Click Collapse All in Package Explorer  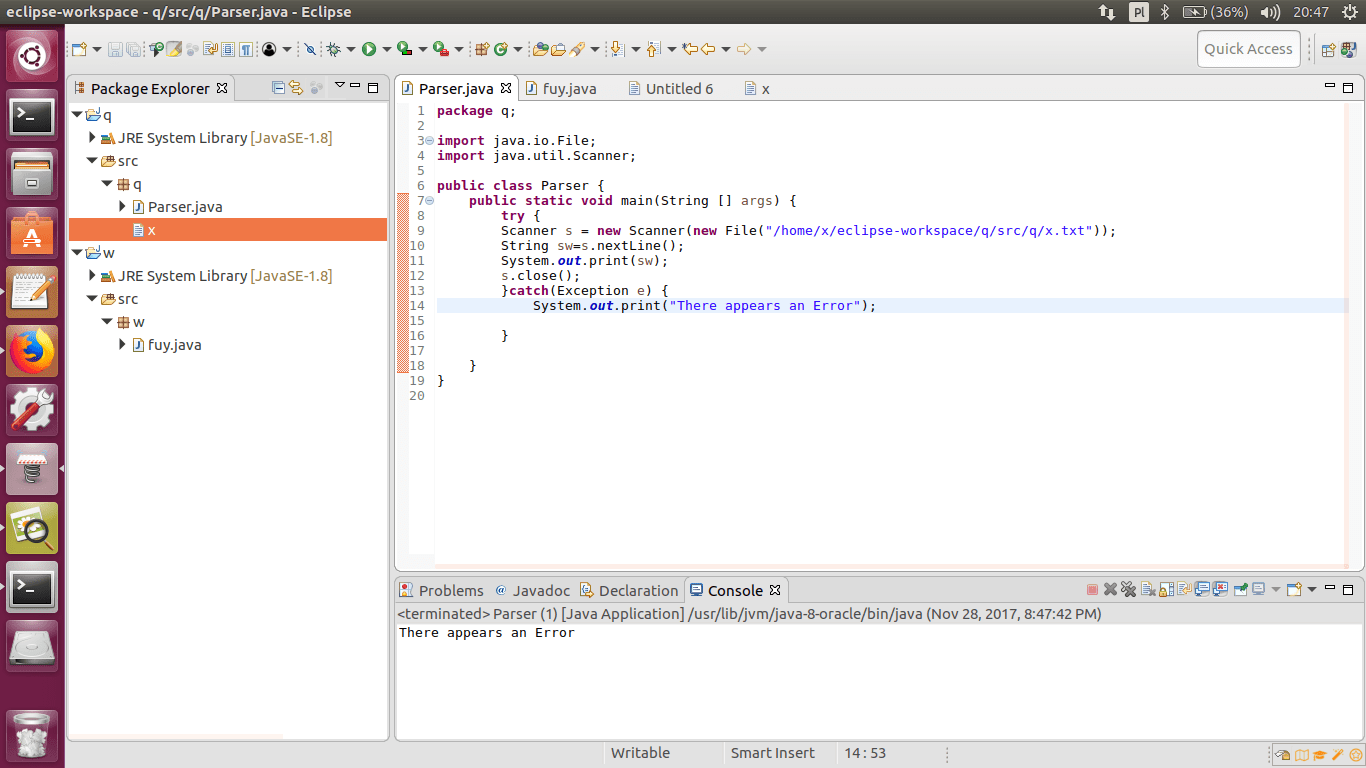pos(279,88)
